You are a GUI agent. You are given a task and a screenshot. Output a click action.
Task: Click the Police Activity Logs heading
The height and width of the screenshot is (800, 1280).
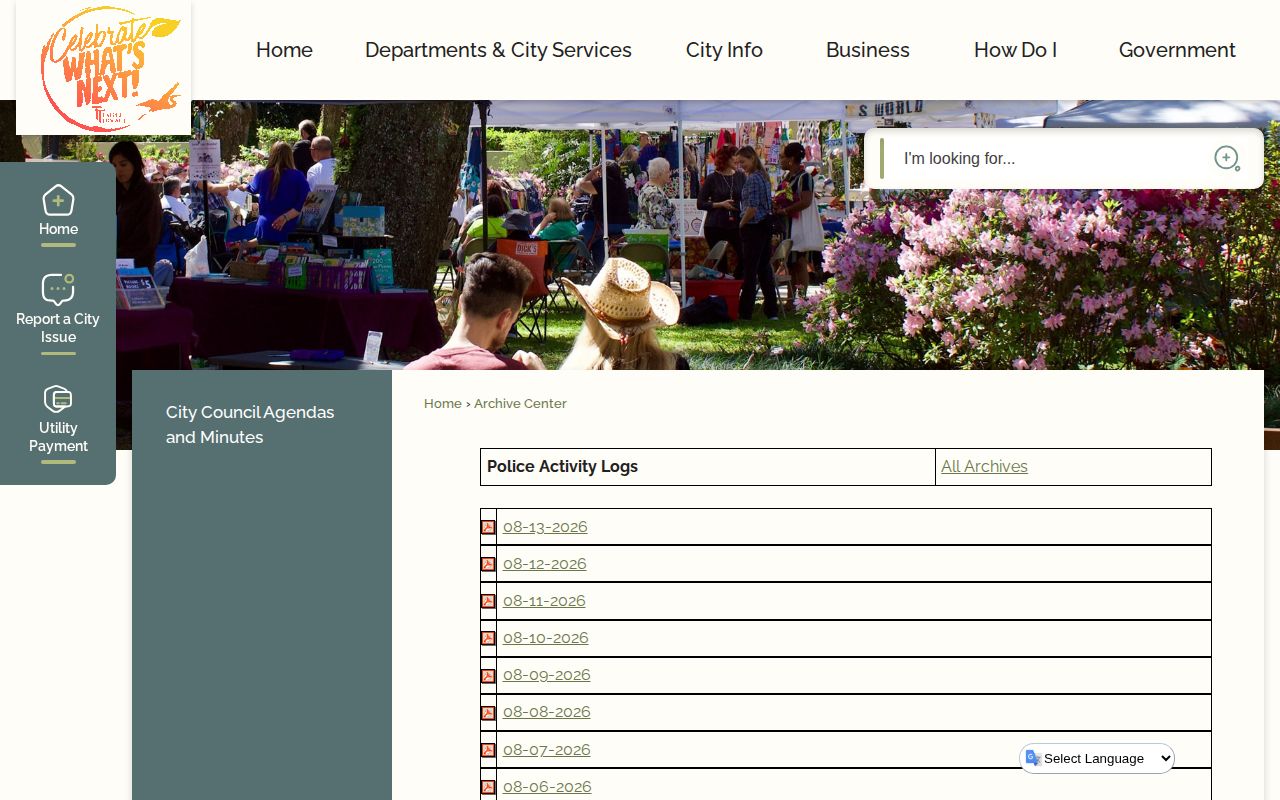[562, 466]
